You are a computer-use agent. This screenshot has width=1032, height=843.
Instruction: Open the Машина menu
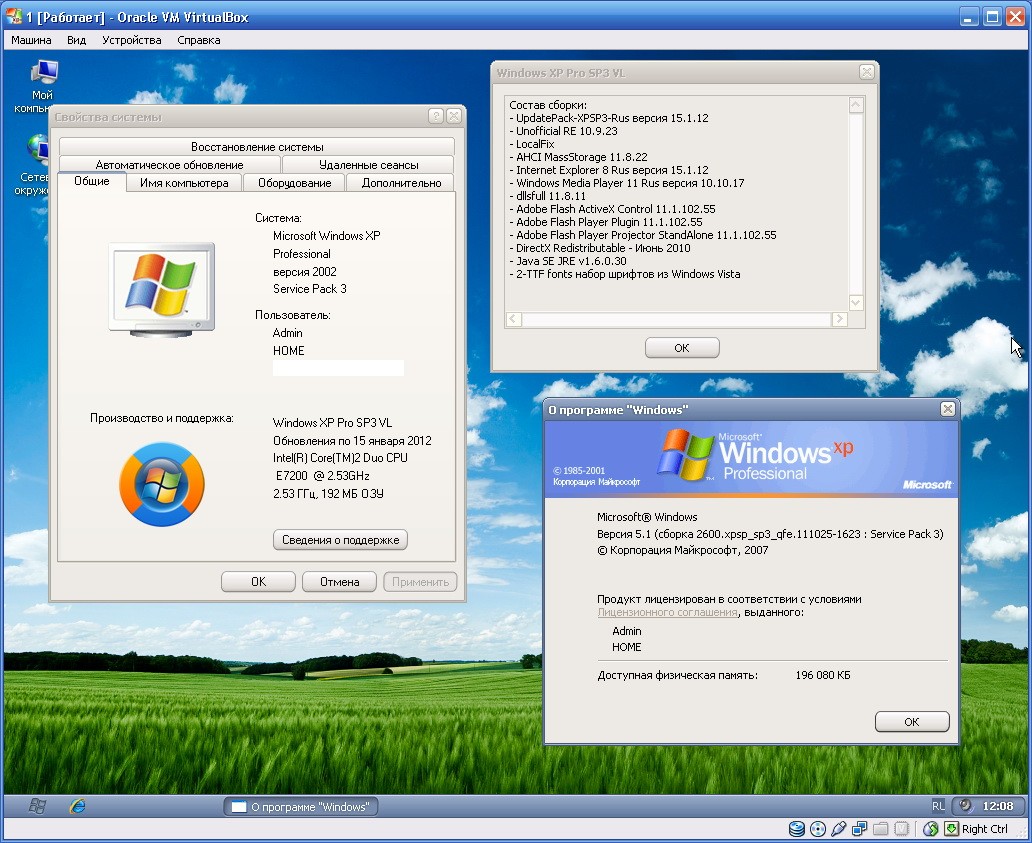(x=31, y=40)
